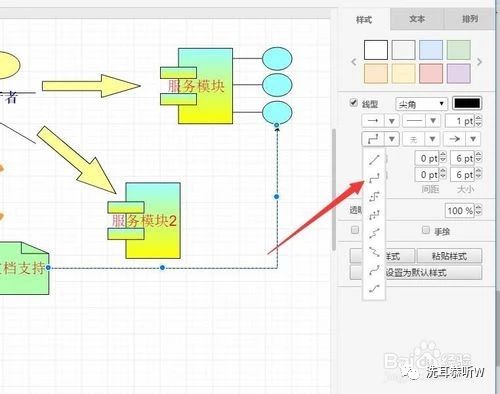Viewport: 500px width, 394px height.
Task: Select the sixth falling isometric waypoint style
Action: [x=374, y=252]
